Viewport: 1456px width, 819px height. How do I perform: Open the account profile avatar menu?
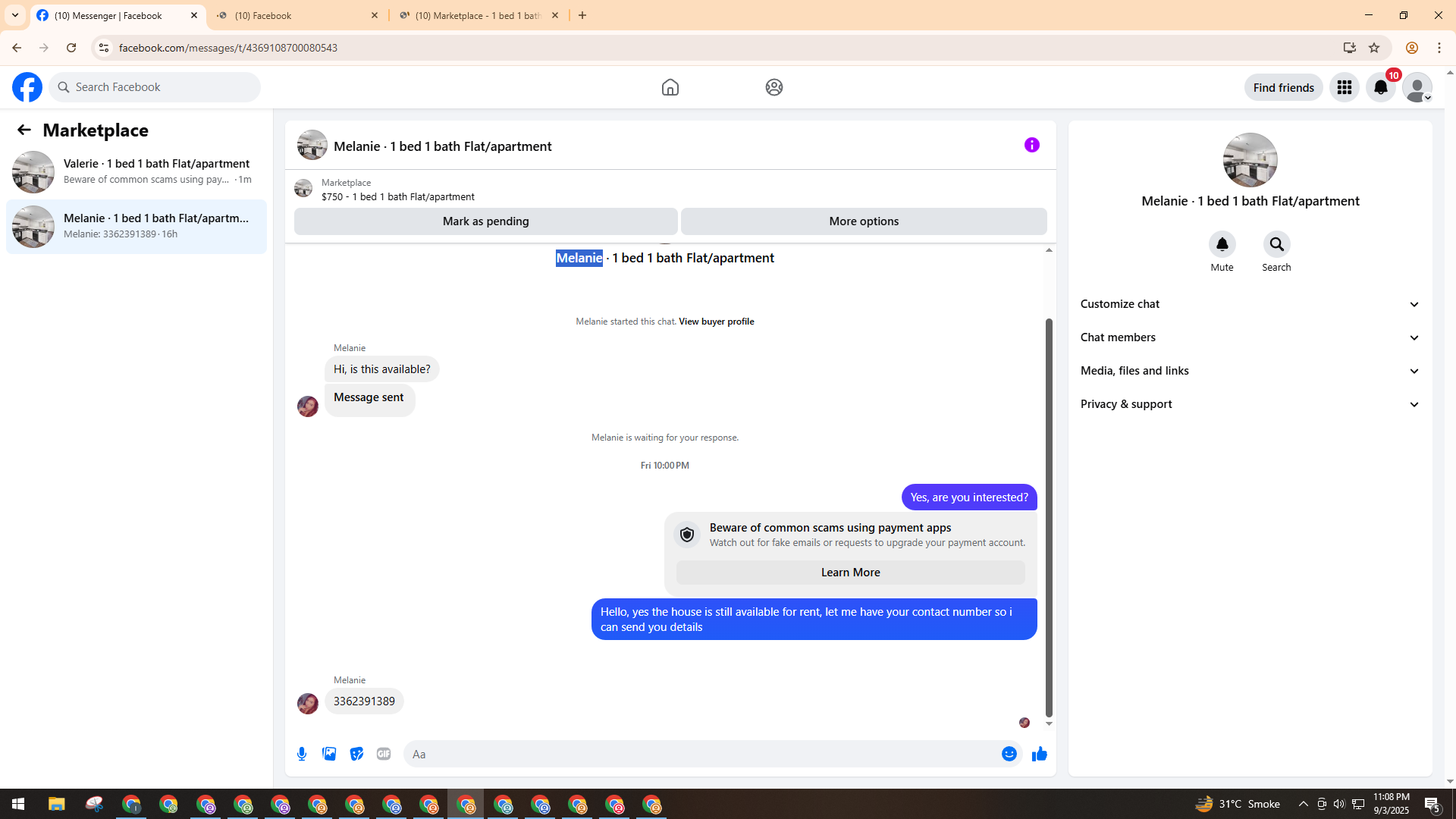coord(1417,87)
